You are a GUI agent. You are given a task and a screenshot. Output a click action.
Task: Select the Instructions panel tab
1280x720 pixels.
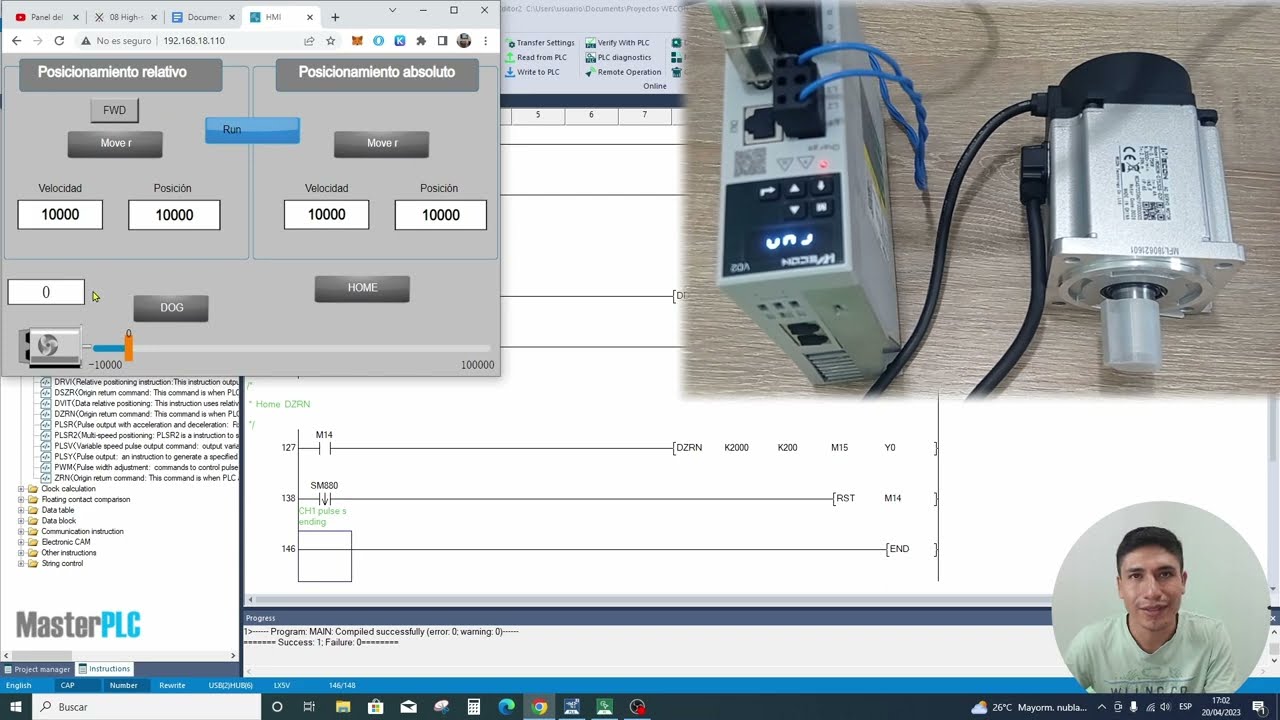click(x=104, y=669)
